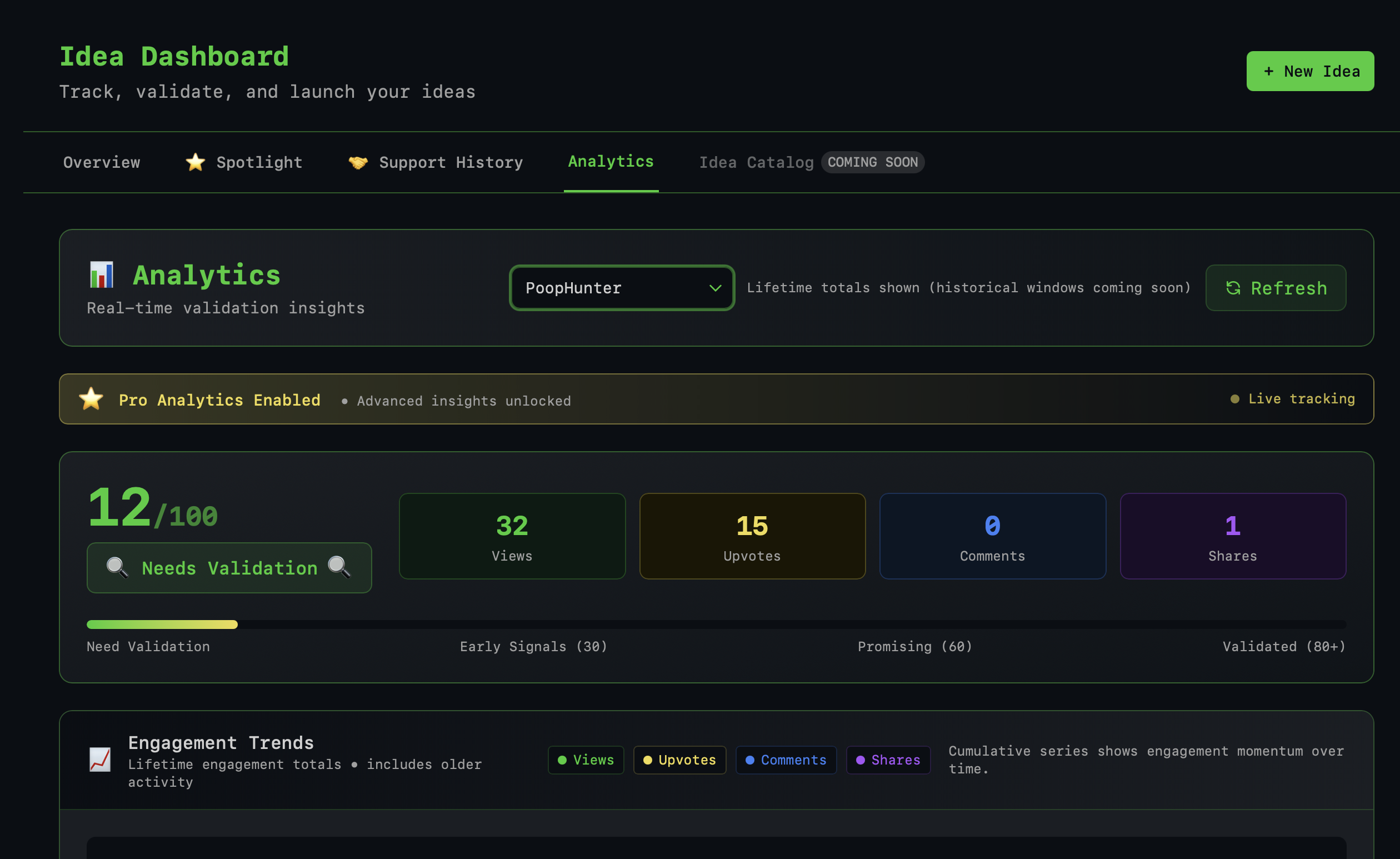Click the left magnifying glass icon

(x=117, y=567)
